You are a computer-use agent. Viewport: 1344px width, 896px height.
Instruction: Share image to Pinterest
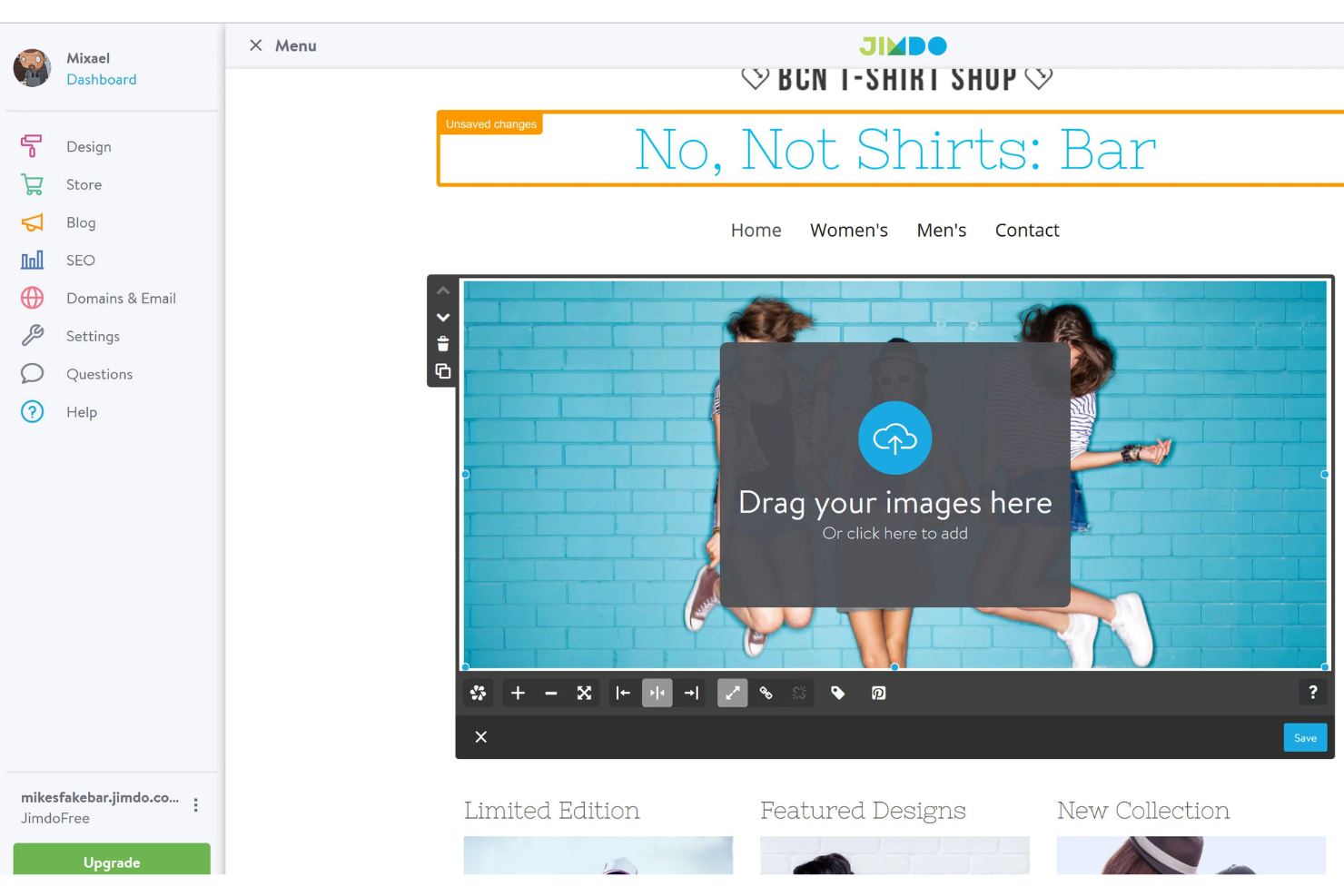tap(877, 693)
